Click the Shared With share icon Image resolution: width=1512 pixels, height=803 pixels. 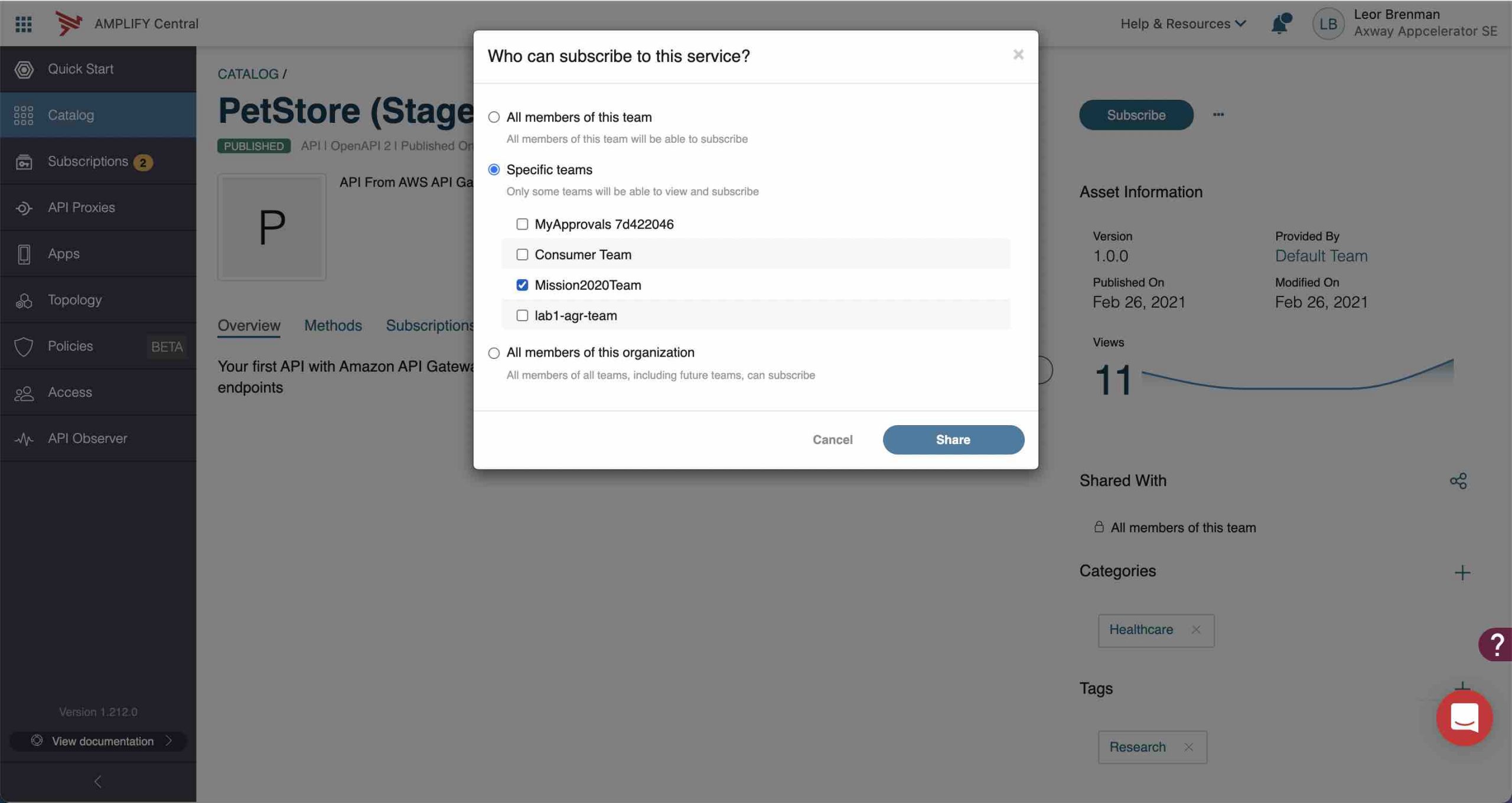pyautogui.click(x=1458, y=481)
